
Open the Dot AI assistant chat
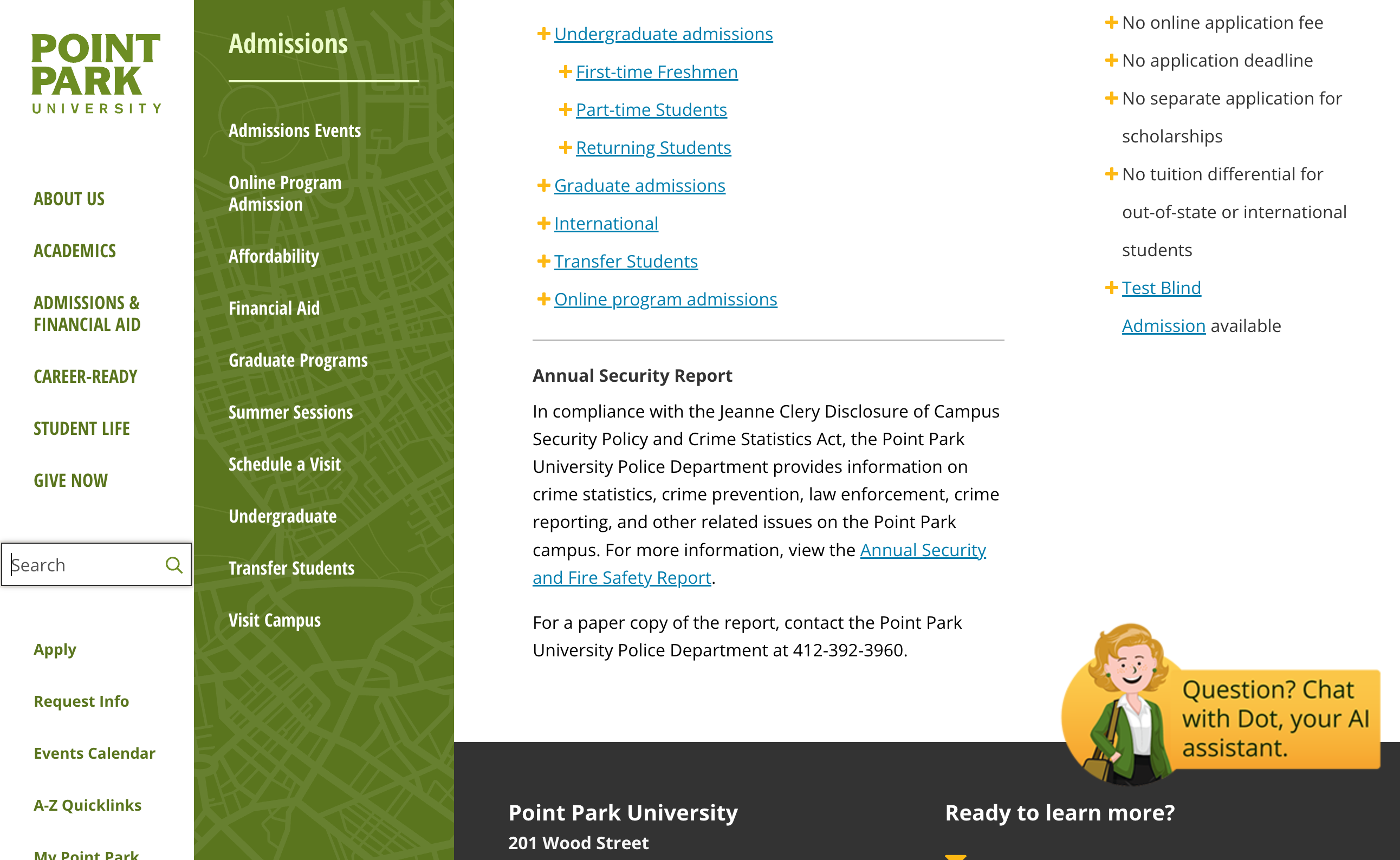pyautogui.click(x=1220, y=705)
